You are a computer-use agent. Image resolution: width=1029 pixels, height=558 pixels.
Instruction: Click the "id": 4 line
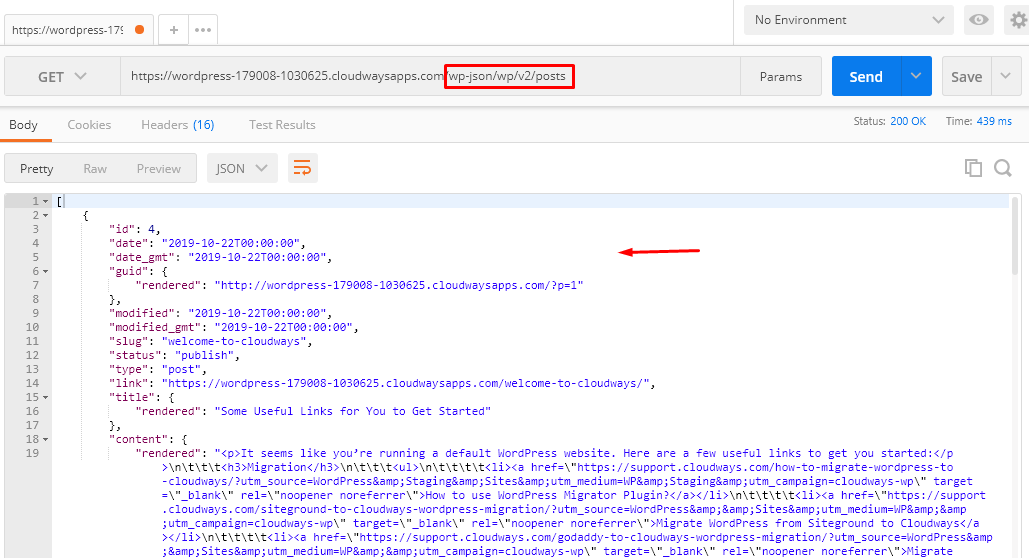coord(135,229)
